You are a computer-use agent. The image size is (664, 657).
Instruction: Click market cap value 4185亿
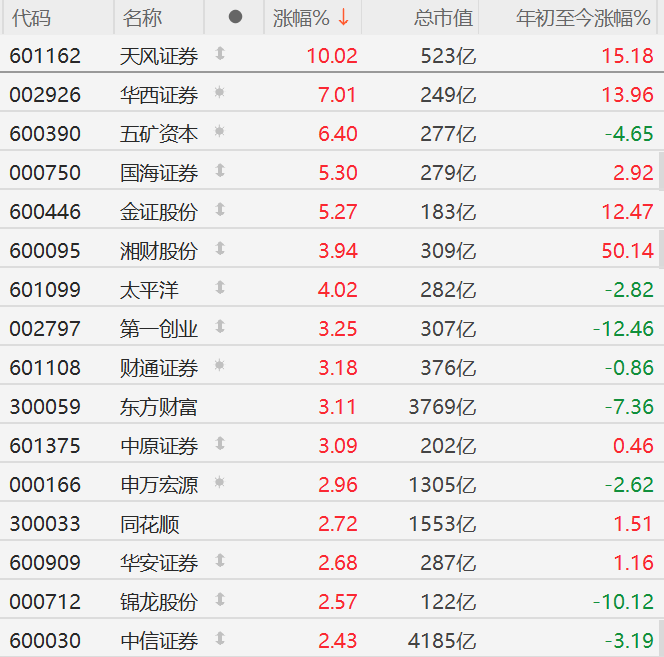click(443, 641)
